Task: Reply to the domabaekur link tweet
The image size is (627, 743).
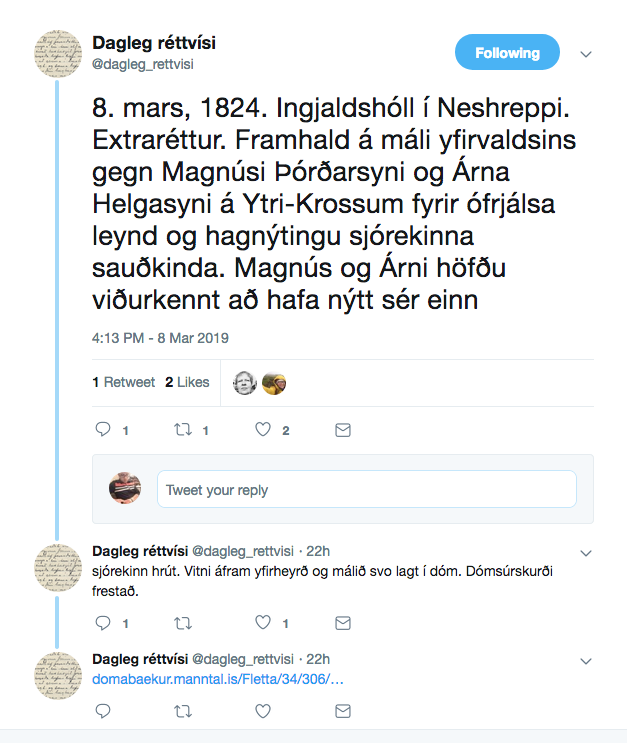Action: (x=101, y=711)
